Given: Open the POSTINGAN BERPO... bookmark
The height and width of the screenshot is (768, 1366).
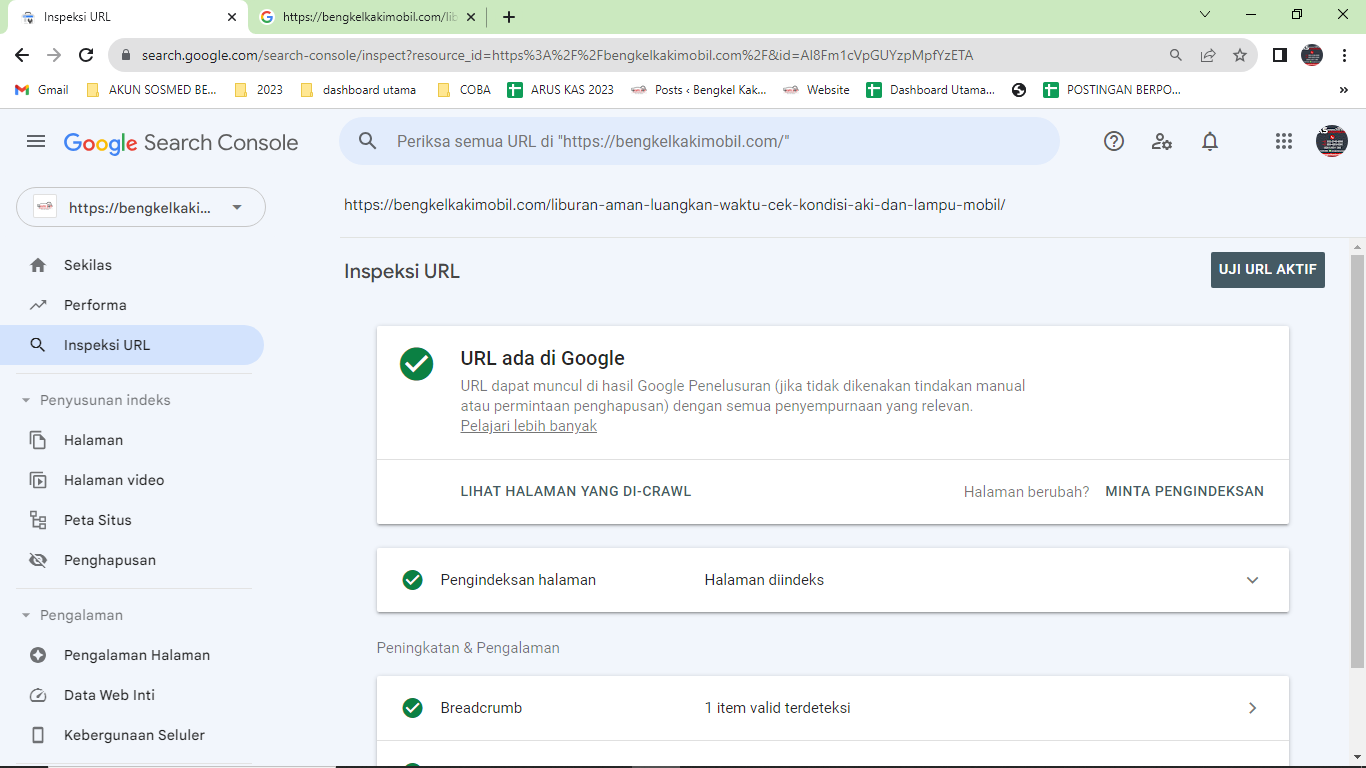Looking at the screenshot, I should click(x=1112, y=90).
